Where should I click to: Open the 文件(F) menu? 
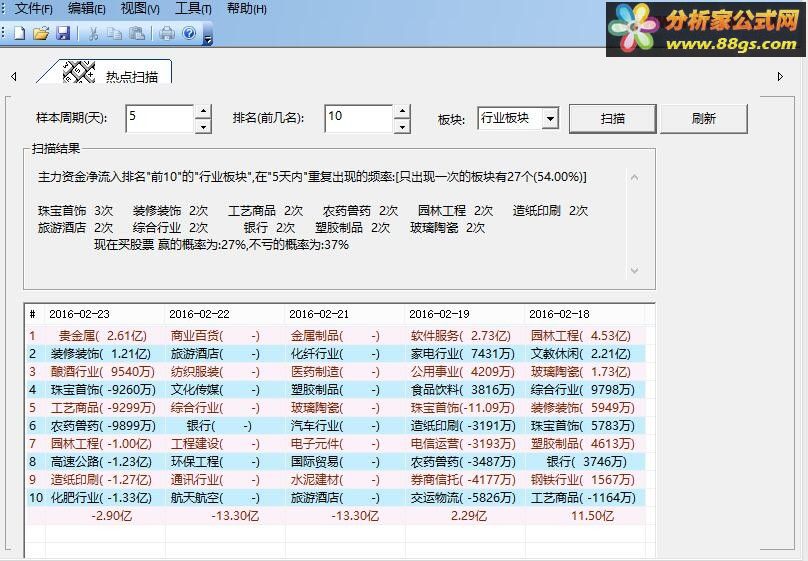[x=33, y=8]
